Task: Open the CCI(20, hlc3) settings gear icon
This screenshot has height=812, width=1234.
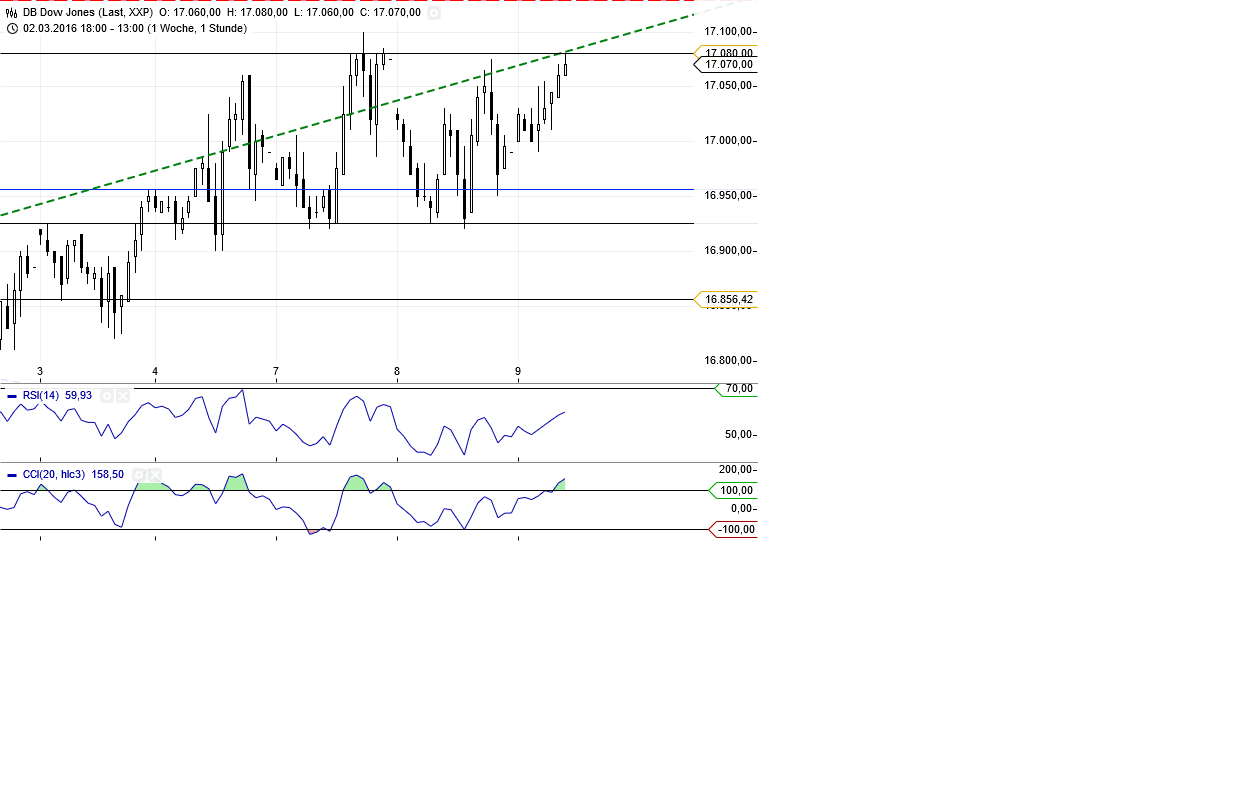Action: [x=139, y=475]
